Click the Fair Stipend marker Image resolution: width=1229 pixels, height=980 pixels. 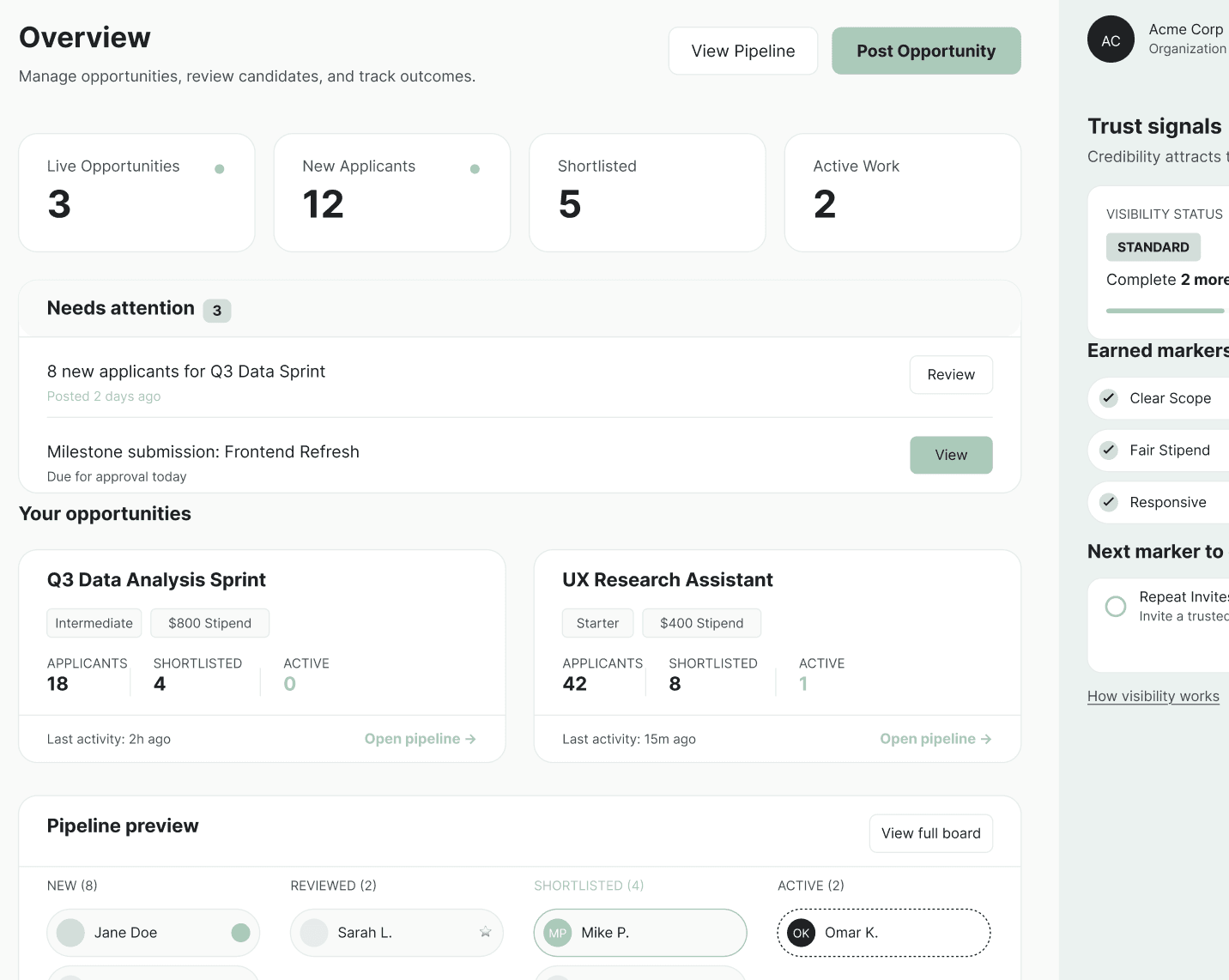point(1159,451)
